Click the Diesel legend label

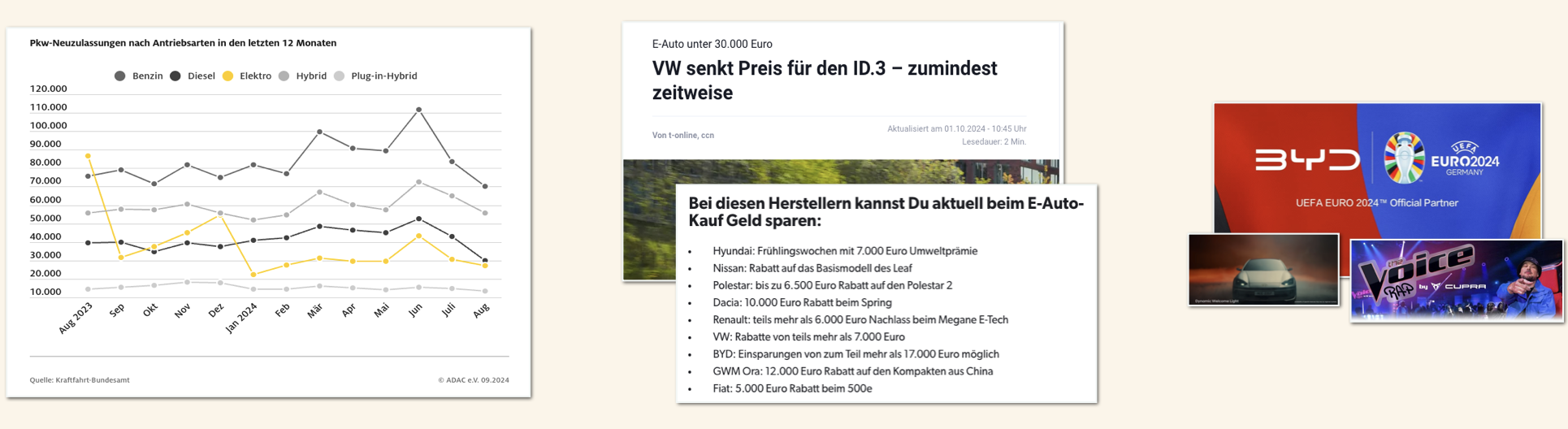coord(201,76)
